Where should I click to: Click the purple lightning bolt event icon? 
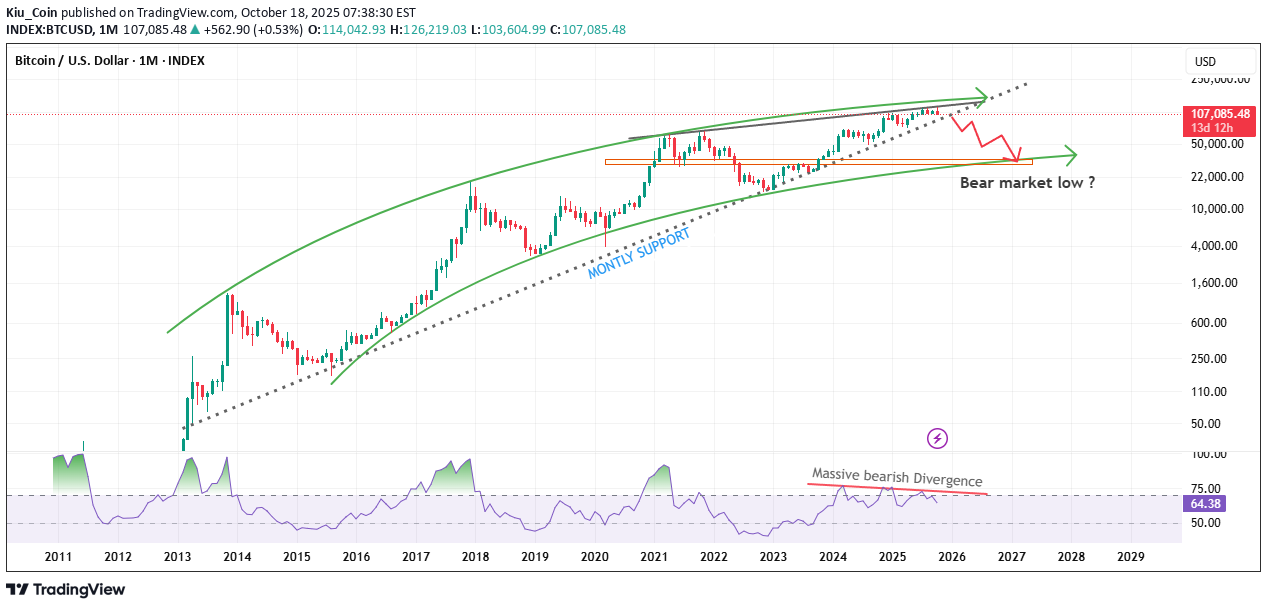(x=937, y=438)
